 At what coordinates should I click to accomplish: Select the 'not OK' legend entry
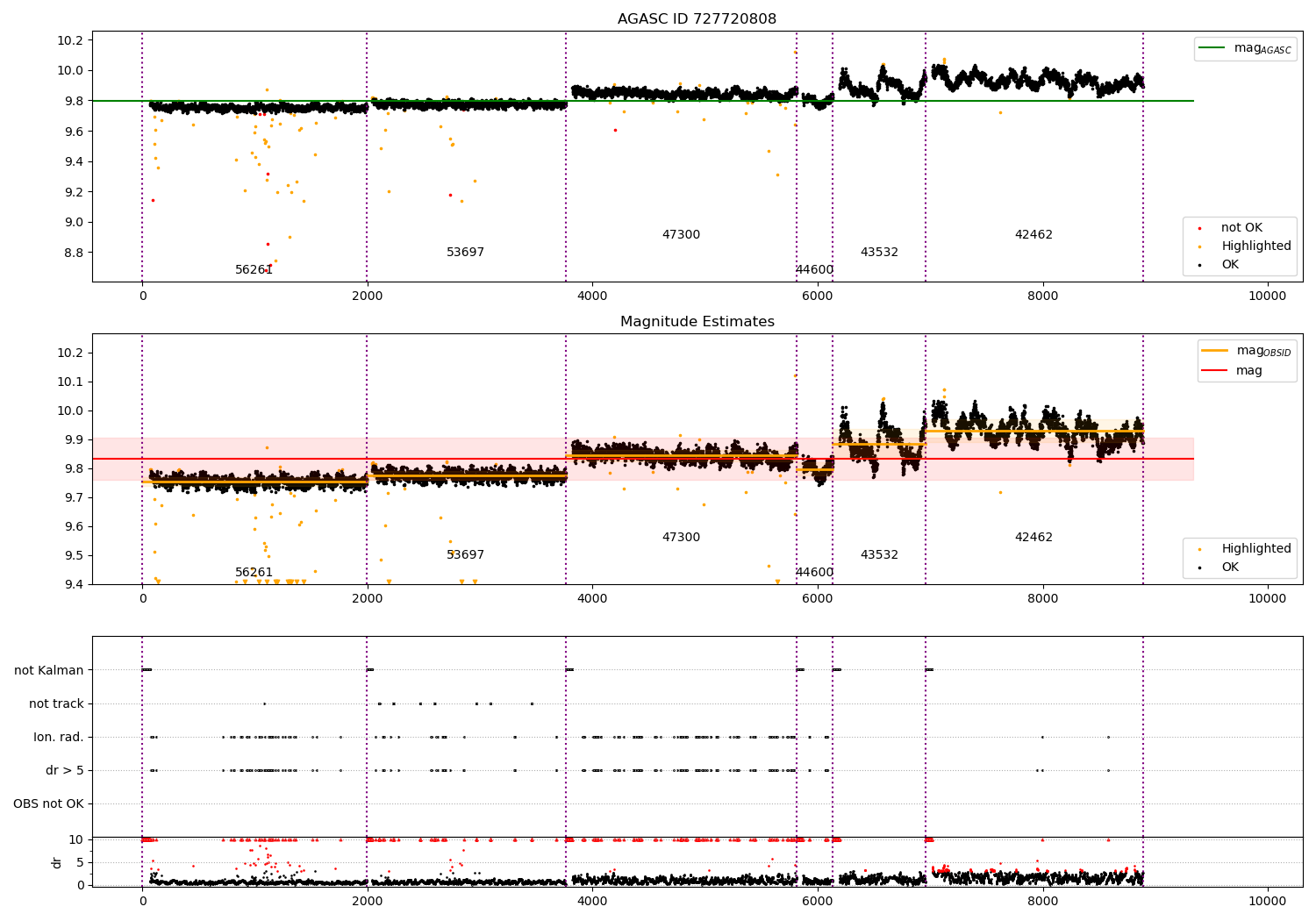[x=1241, y=228]
